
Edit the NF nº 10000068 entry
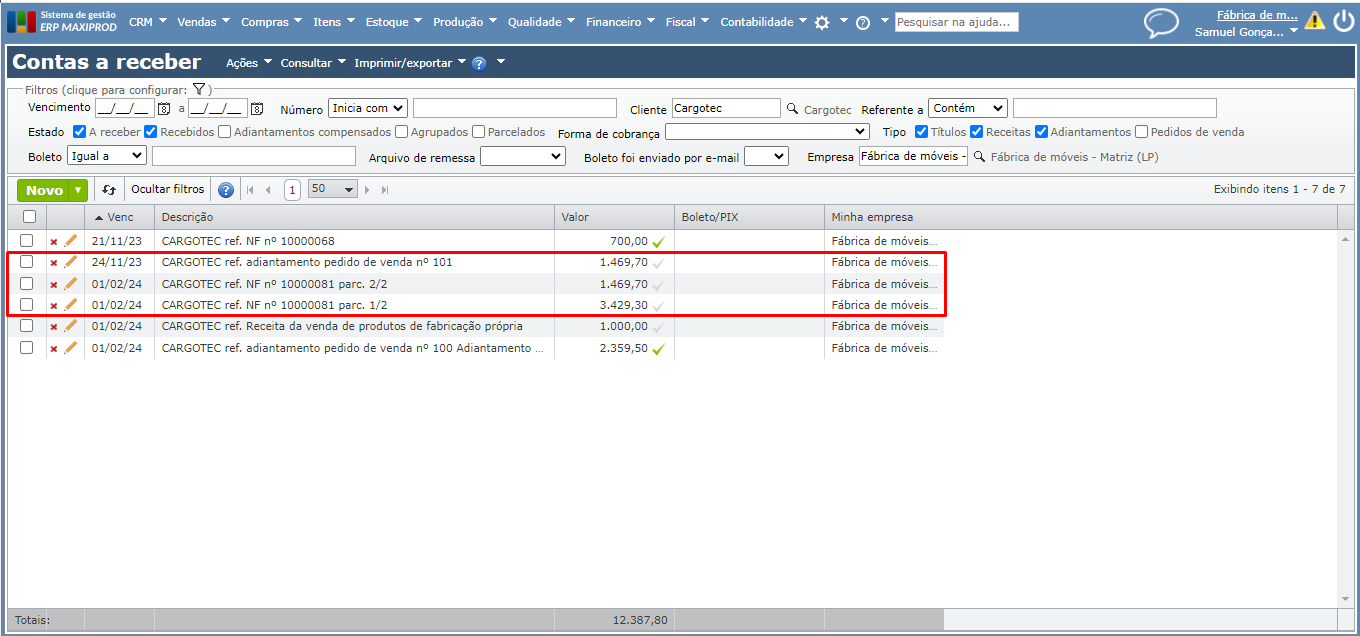pyautogui.click(x=70, y=241)
